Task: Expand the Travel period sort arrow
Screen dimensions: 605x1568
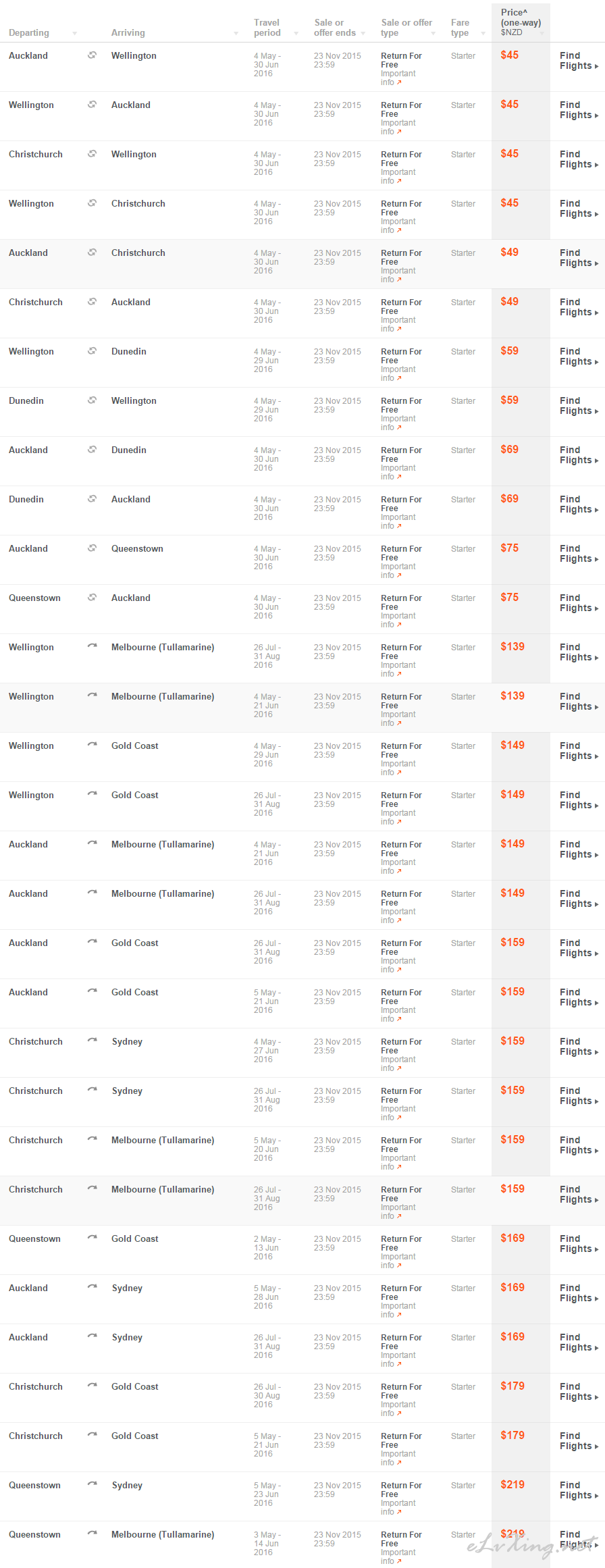Action: [296, 34]
